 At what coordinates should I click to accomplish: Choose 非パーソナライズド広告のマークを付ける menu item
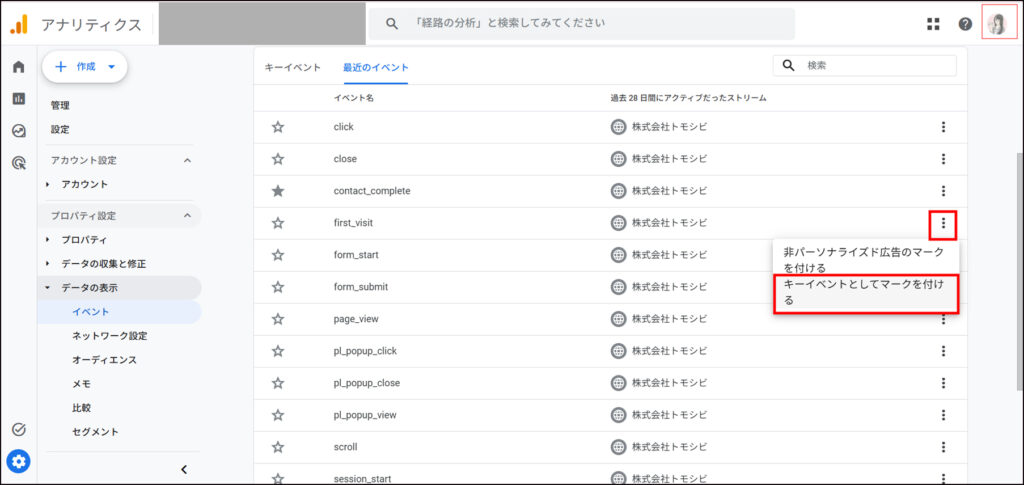[x=866, y=260]
